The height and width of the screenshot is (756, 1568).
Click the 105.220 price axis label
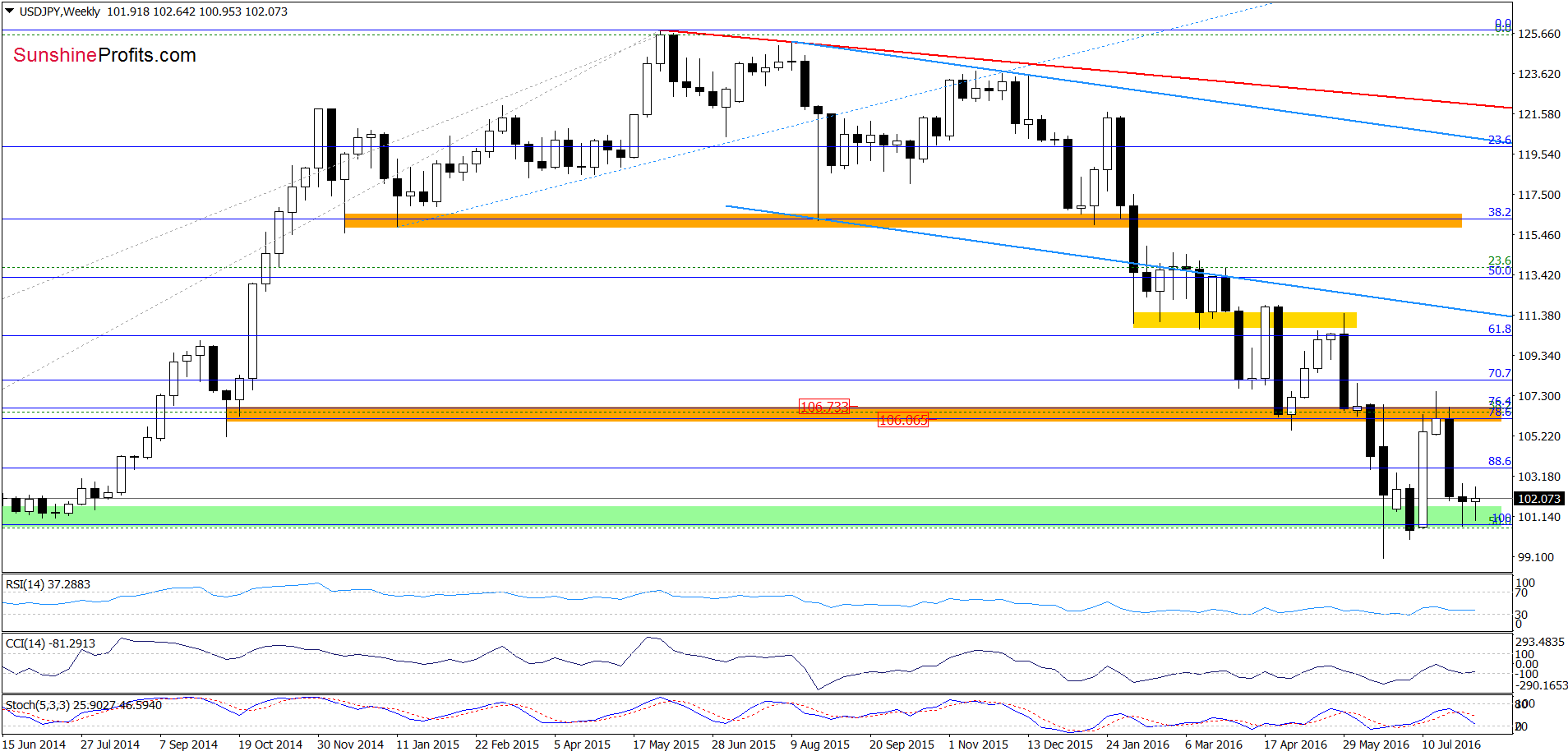[1539, 436]
